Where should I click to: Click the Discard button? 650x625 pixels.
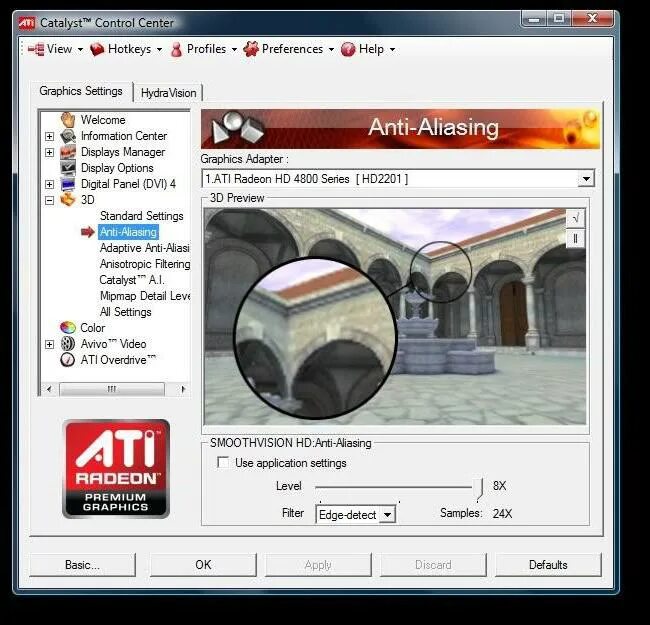[x=433, y=564]
